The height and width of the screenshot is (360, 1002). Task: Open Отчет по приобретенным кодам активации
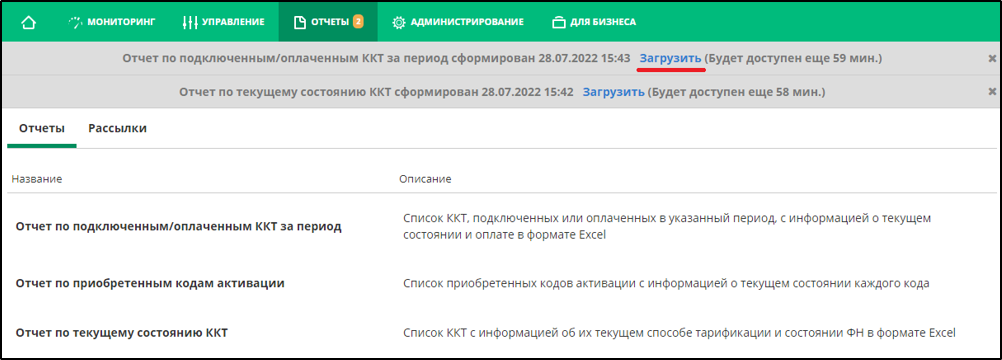tap(150, 283)
